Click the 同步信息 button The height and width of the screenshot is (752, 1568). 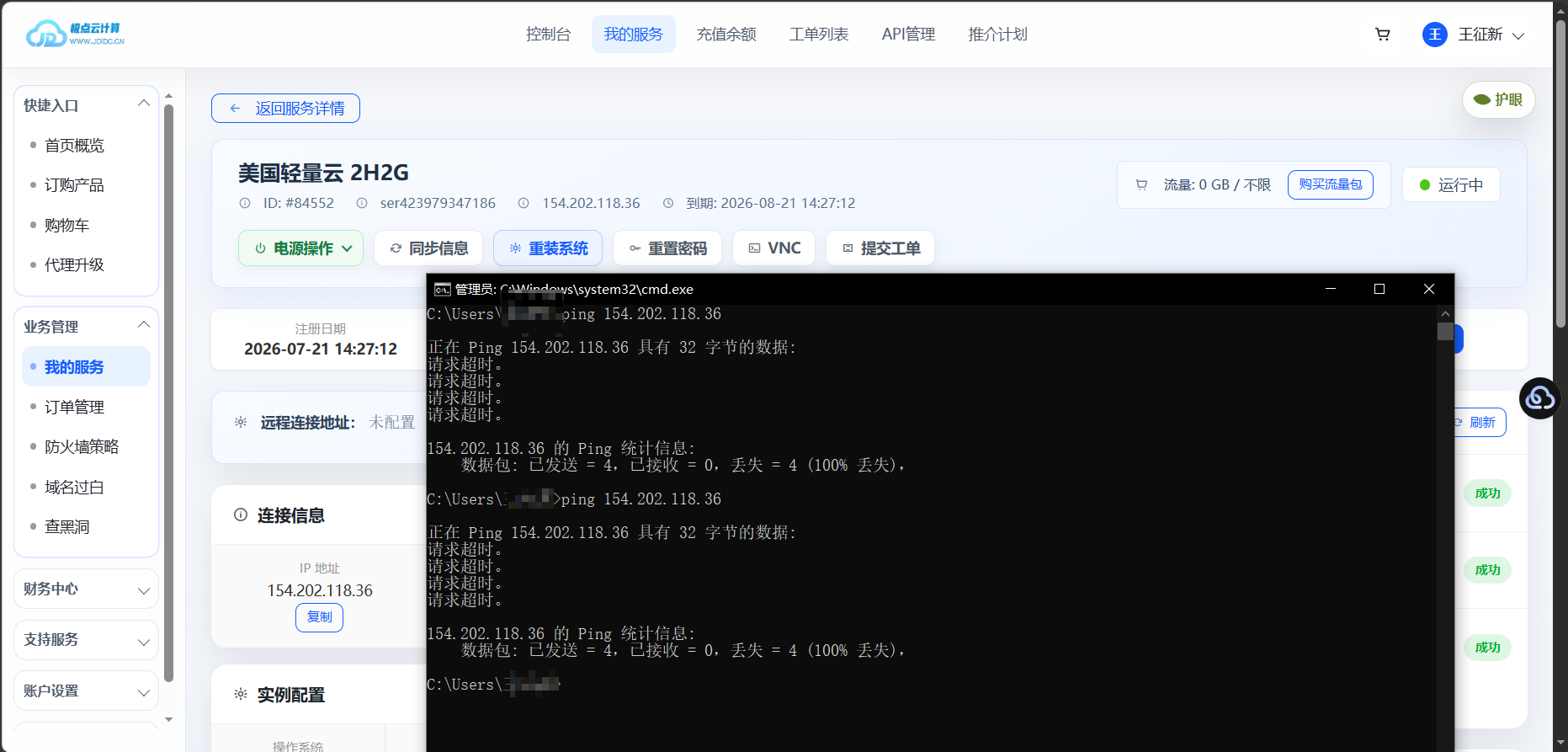coord(428,248)
